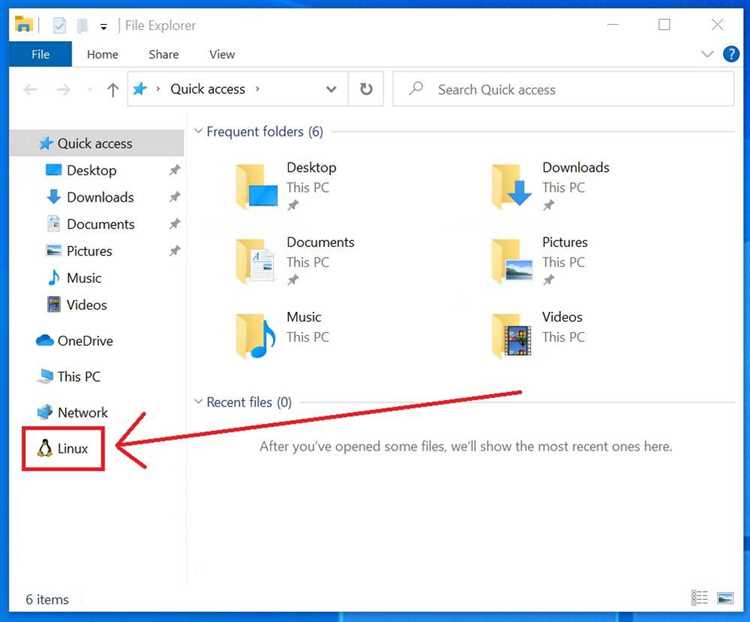
Task: Click the pin icon beside sidebar Downloads
Action: point(175,197)
